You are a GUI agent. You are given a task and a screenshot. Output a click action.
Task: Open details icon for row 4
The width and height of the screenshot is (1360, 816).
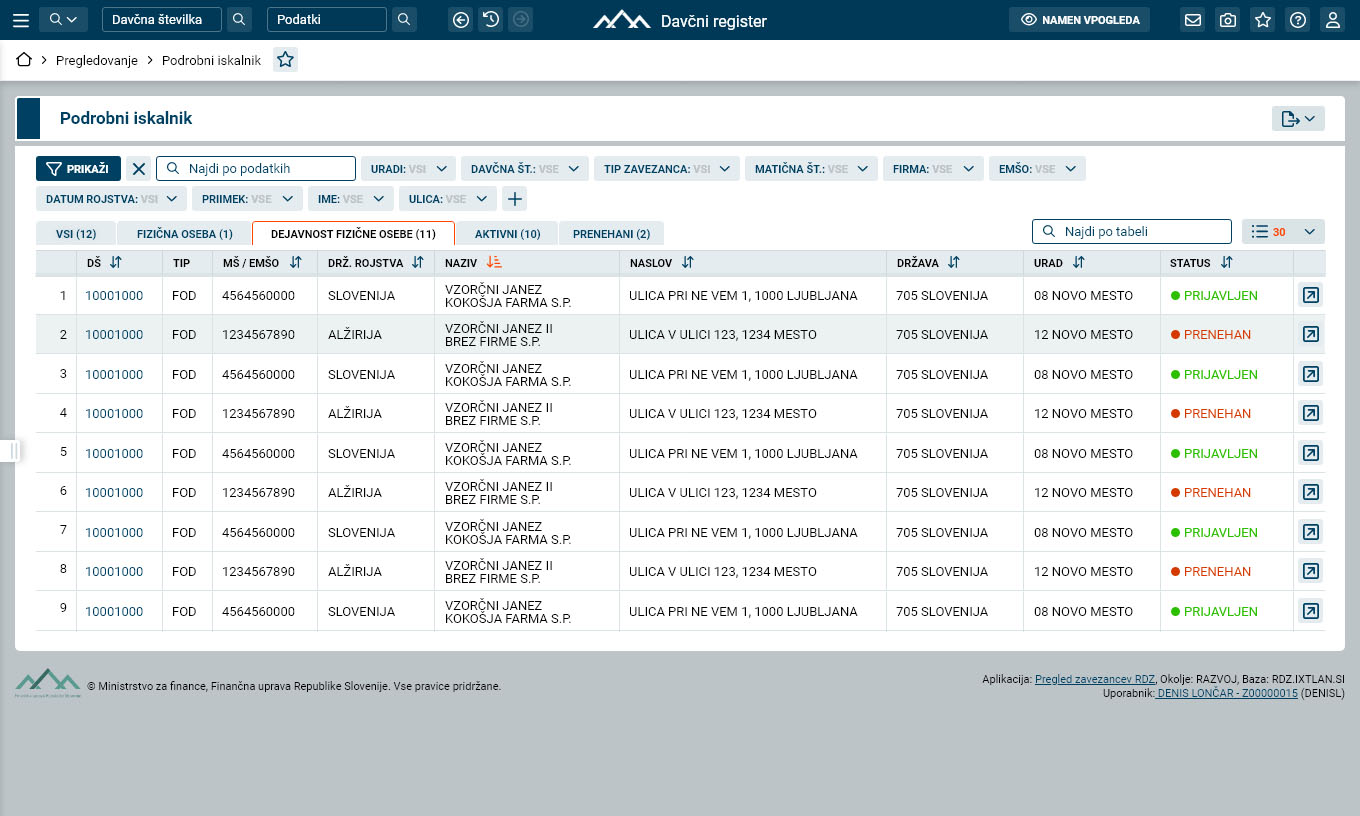click(x=1310, y=413)
